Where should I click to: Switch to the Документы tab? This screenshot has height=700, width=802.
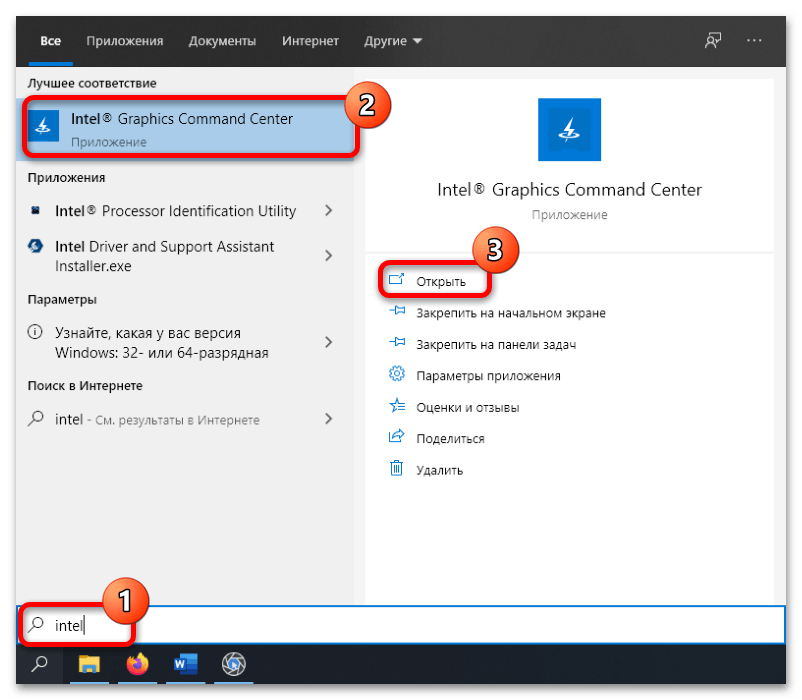(x=222, y=41)
